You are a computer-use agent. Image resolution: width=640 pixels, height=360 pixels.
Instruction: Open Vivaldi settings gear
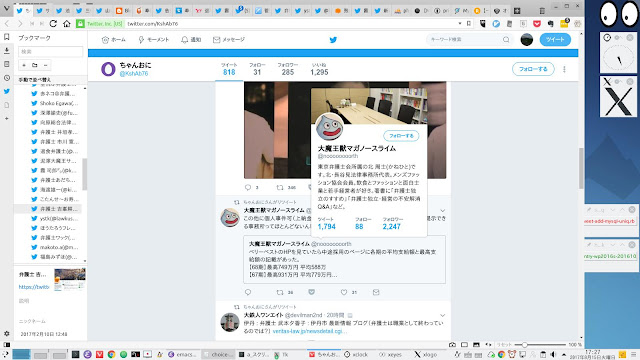(7, 333)
